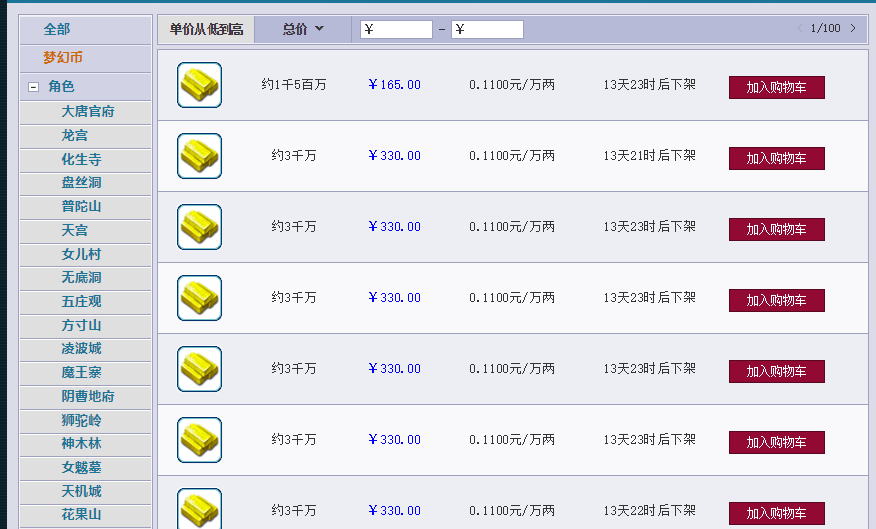Click the maximum price input field
Image resolution: width=876 pixels, height=529 pixels.
click(487, 30)
